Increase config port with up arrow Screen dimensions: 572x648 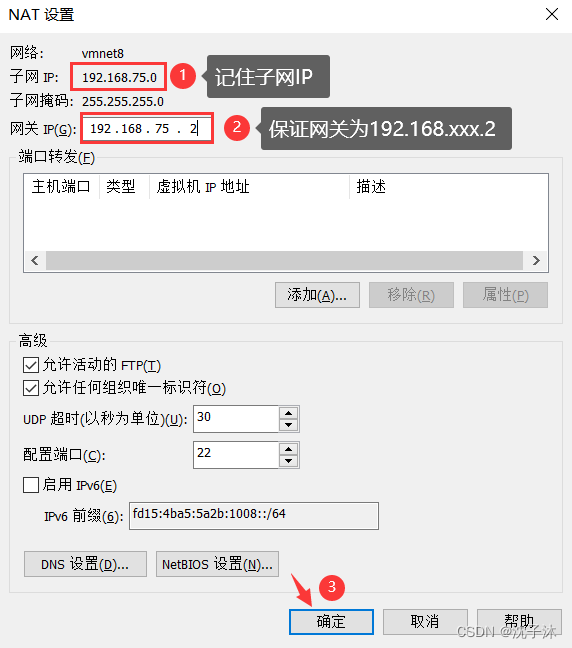click(288, 449)
